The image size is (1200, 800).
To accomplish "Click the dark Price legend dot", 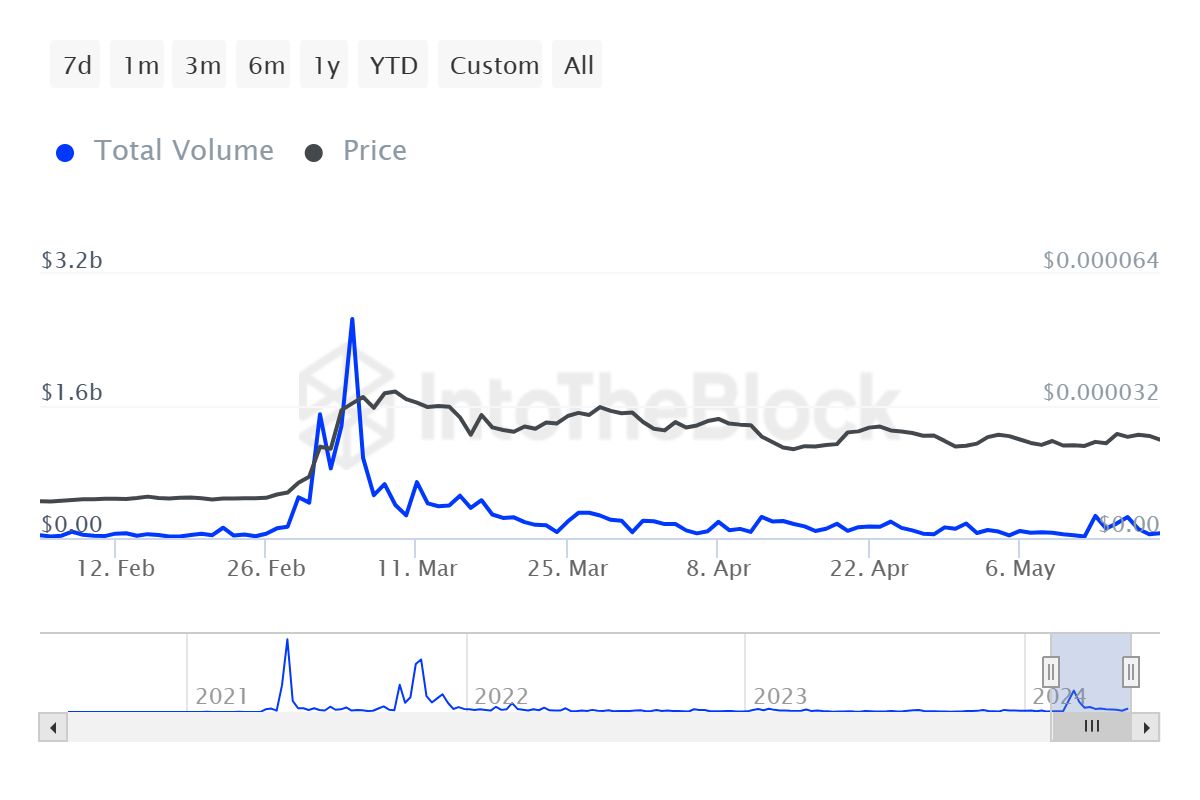I will (x=314, y=153).
